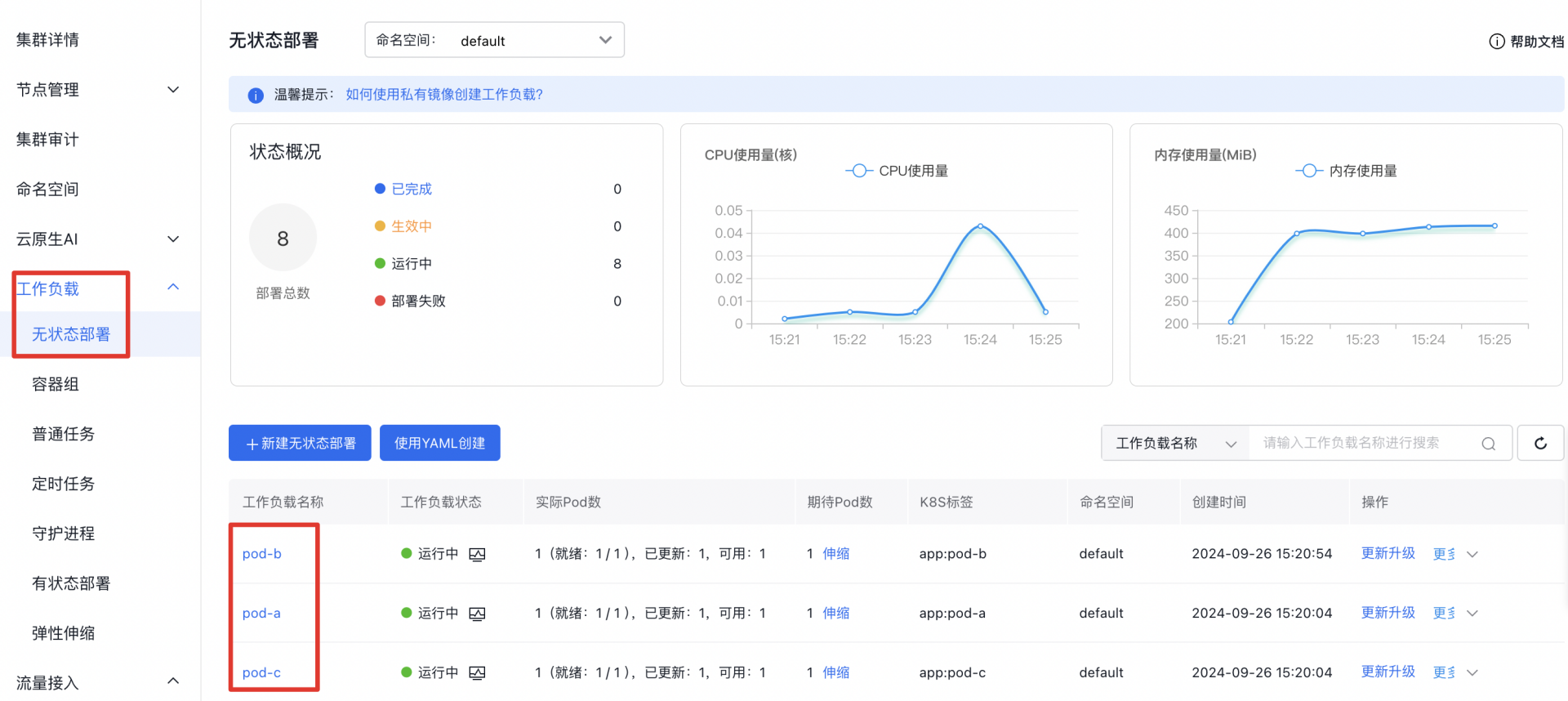Screen dimensions: 1568x701
Task: Open the namespace default dropdown
Action: (494, 40)
